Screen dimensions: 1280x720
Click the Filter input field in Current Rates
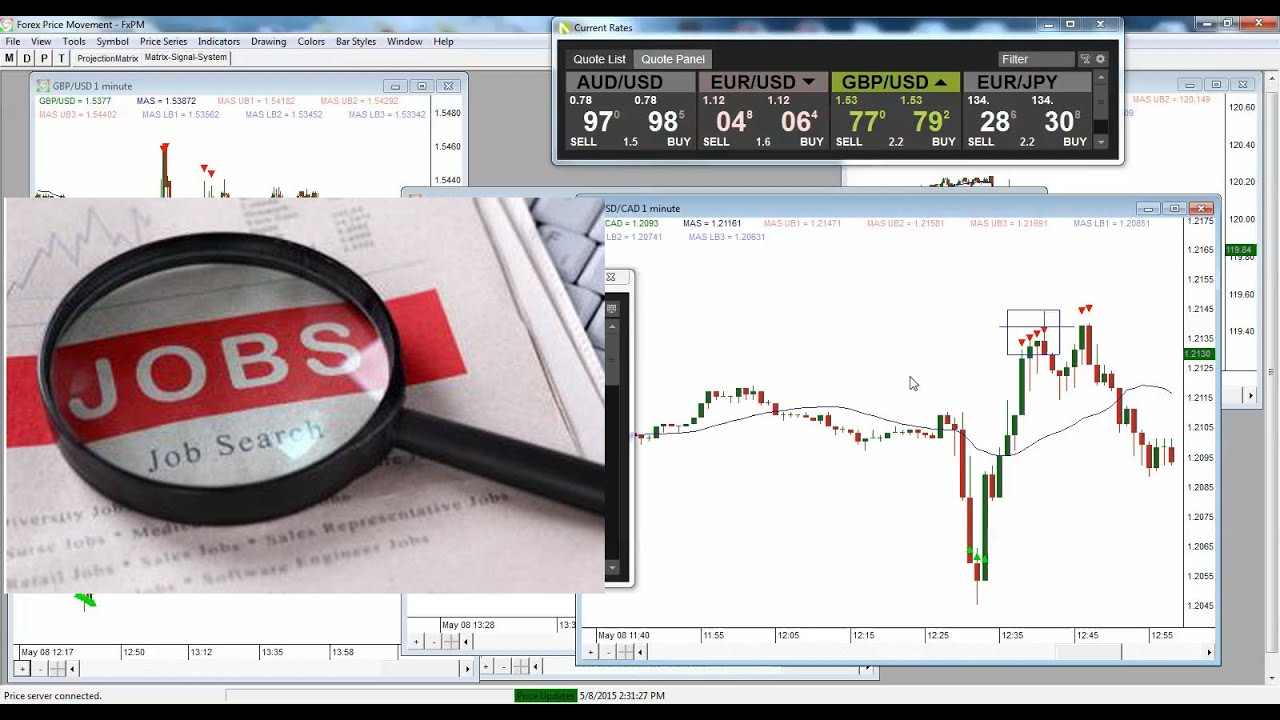coord(1036,59)
